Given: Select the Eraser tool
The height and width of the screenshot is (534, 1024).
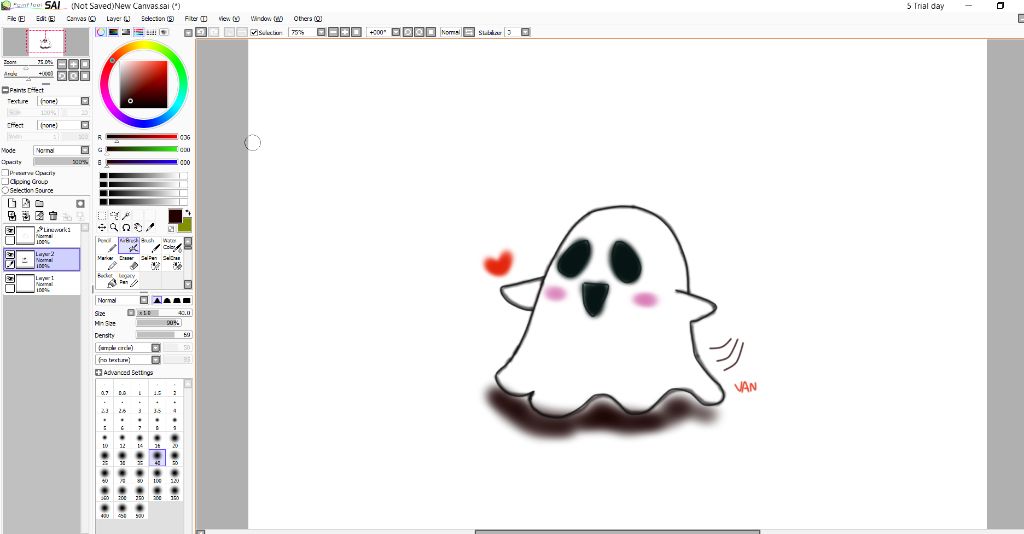Looking at the screenshot, I should 129,262.
